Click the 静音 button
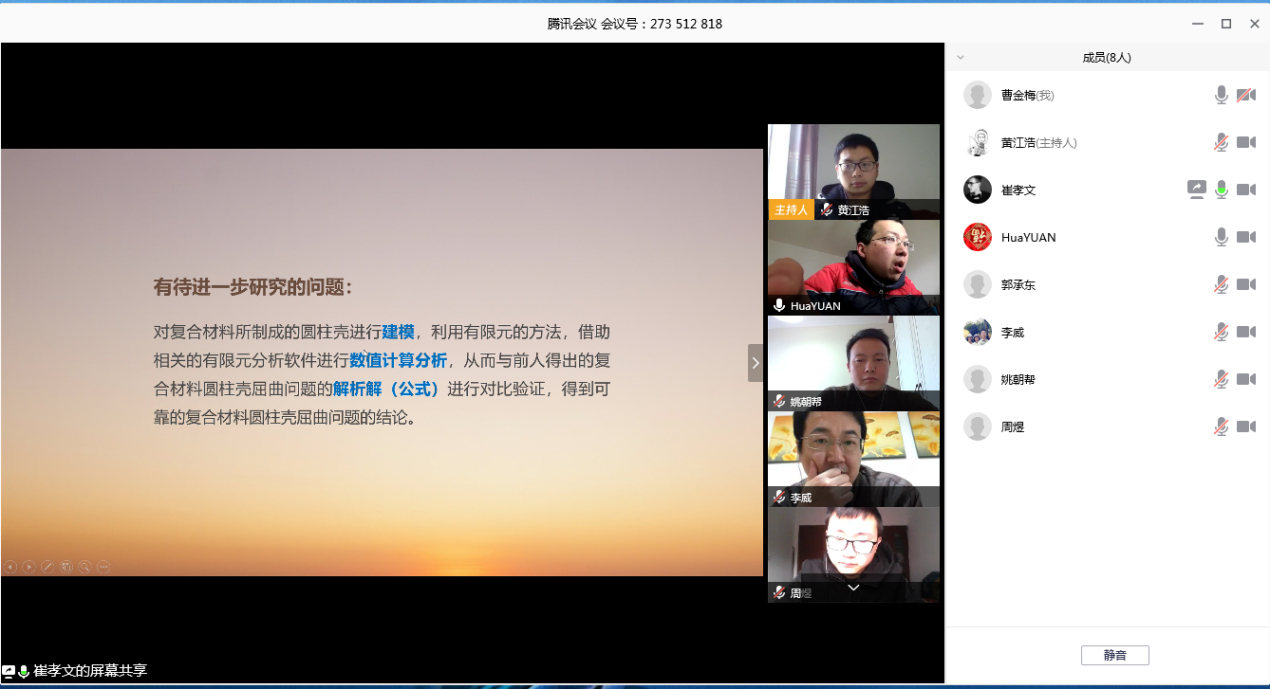 [x=1114, y=655]
